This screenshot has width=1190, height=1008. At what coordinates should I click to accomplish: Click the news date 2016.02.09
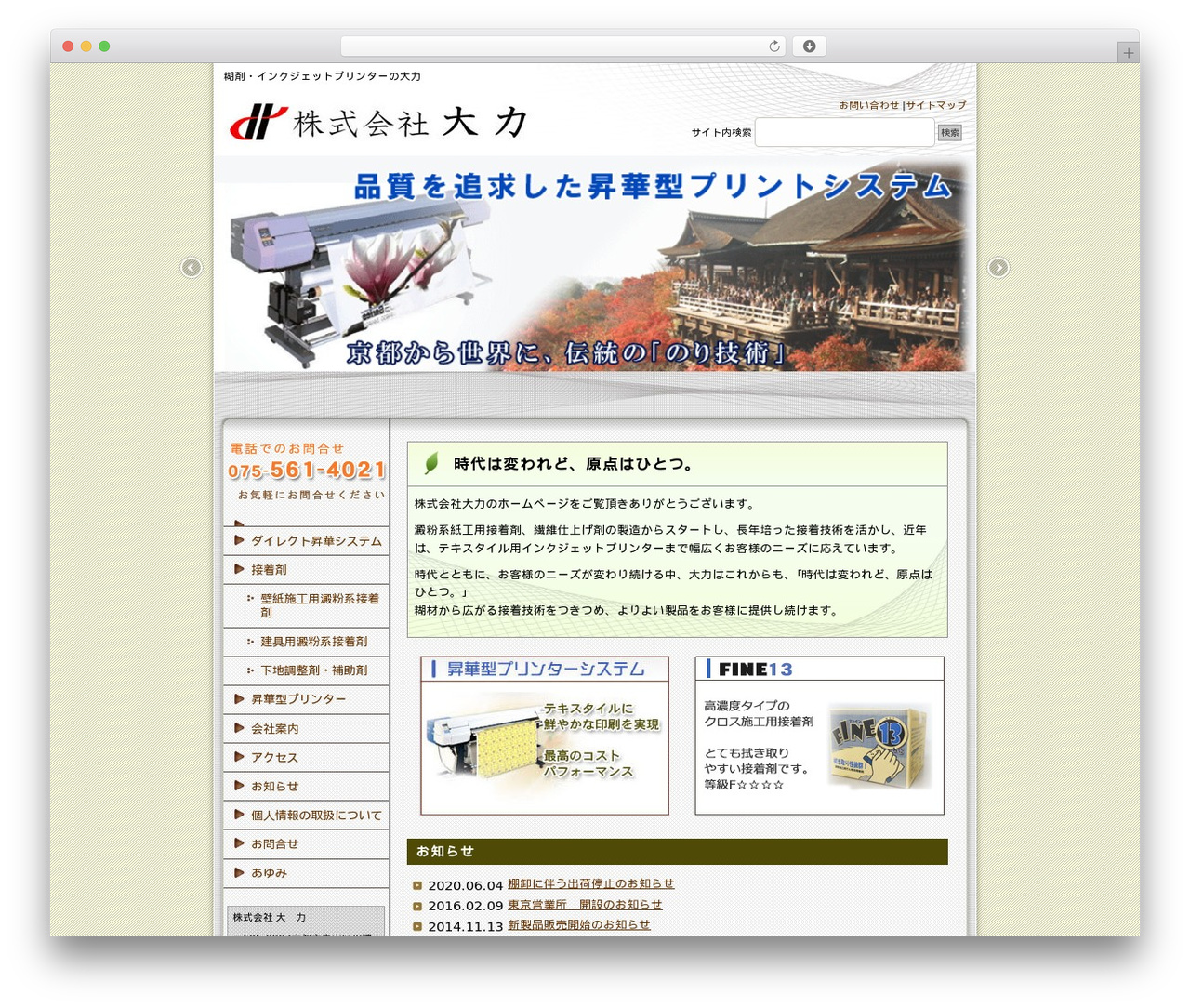click(465, 906)
